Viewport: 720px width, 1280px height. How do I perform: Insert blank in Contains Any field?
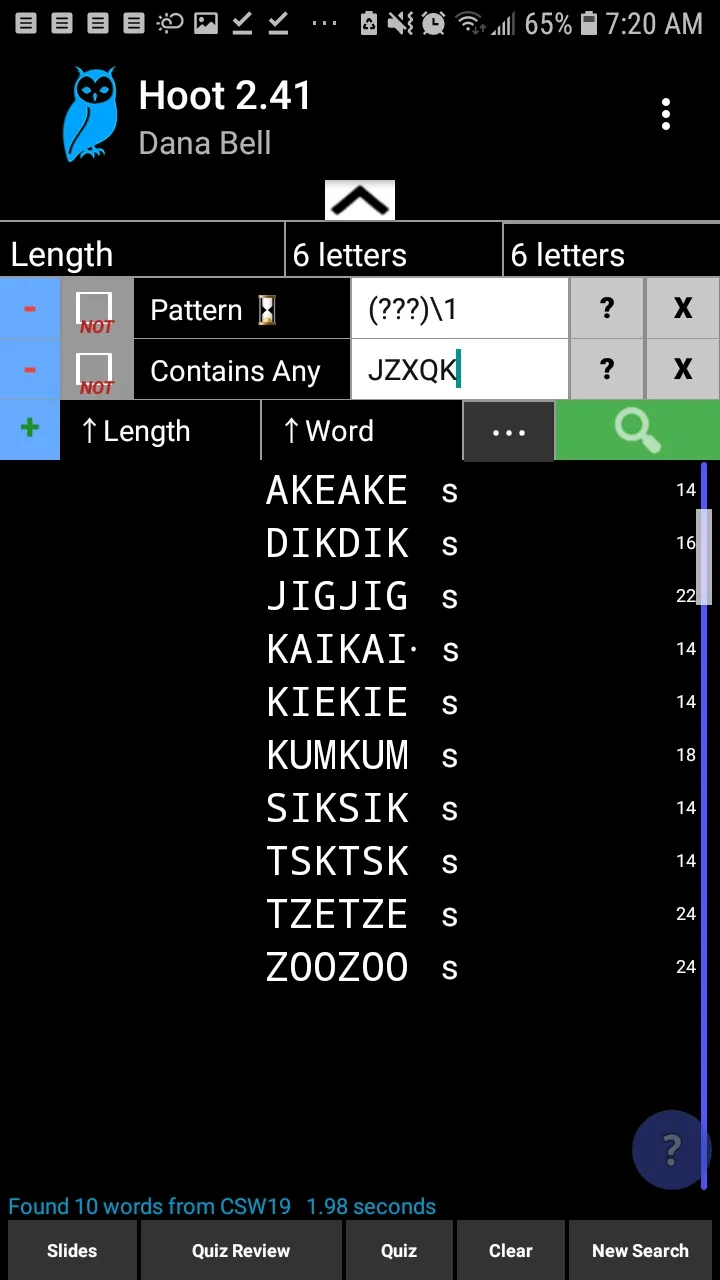tap(607, 370)
